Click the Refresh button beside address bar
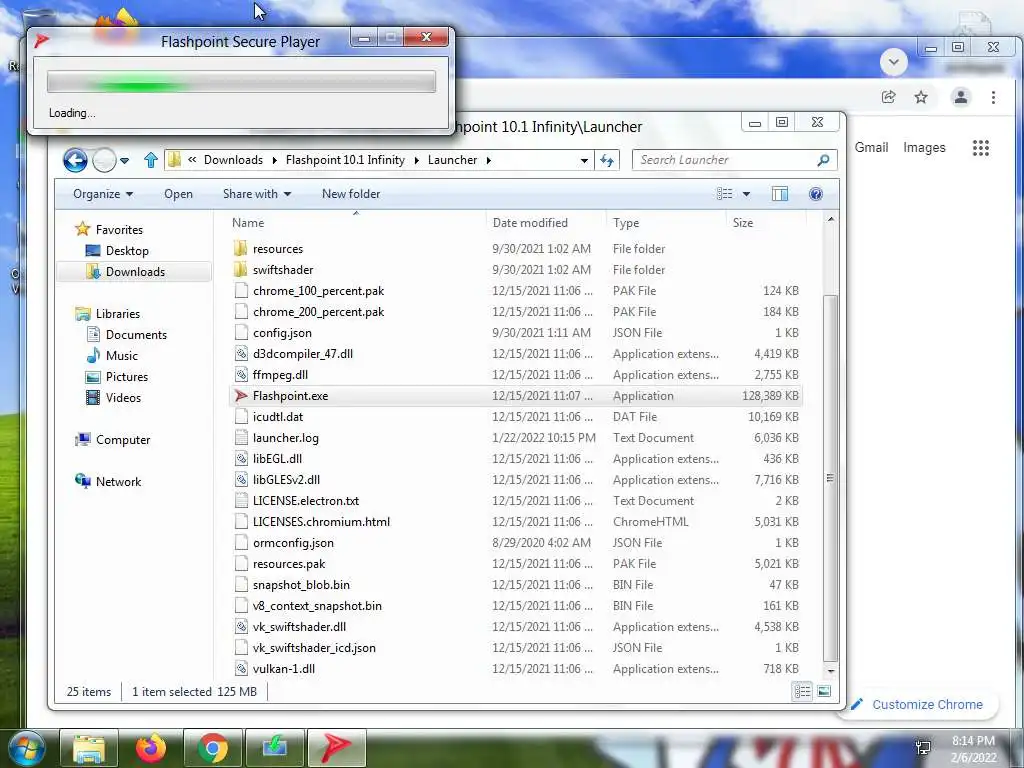 [x=607, y=160]
